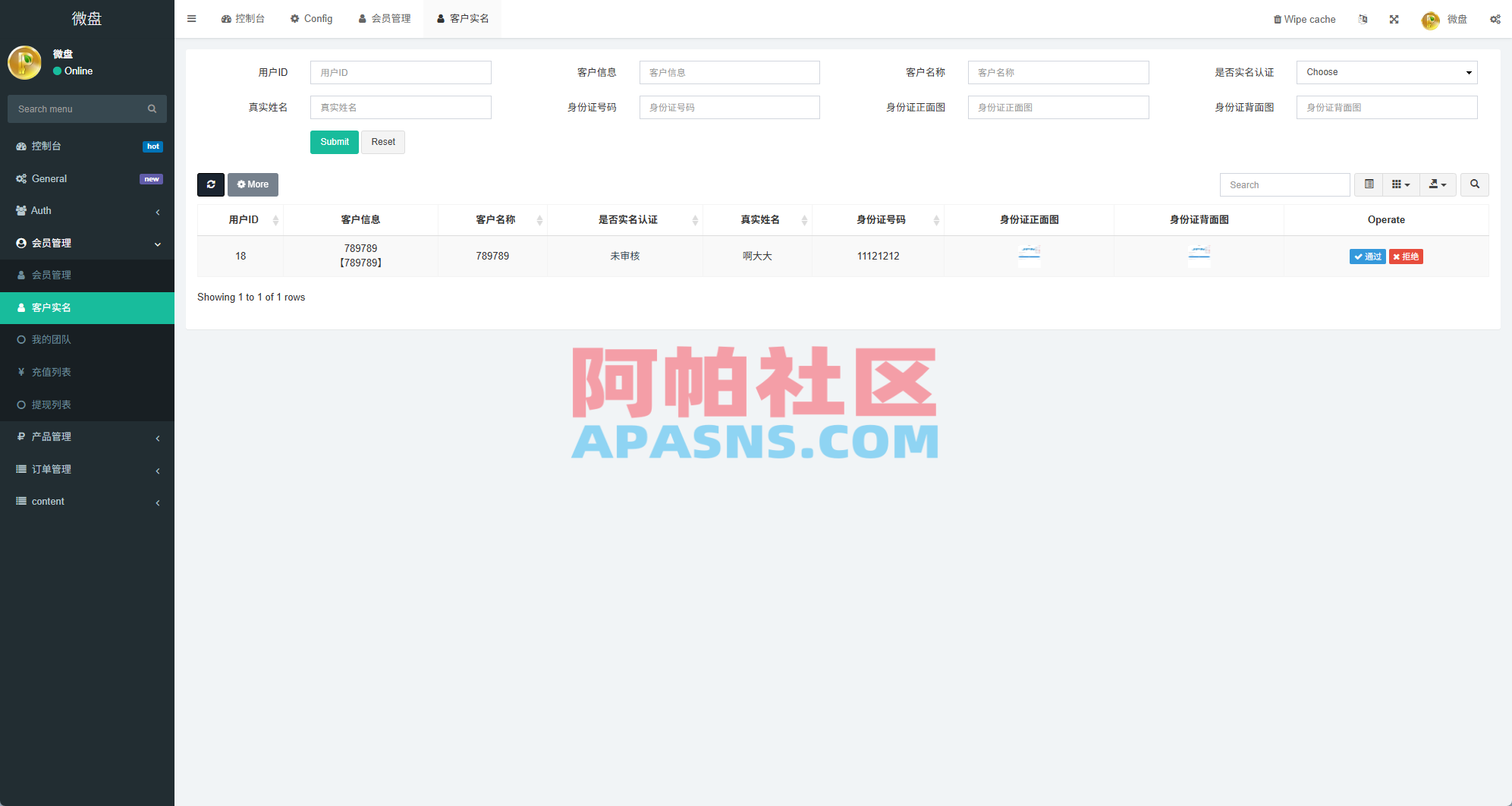This screenshot has width=1512, height=806.
Task: Click the Search menu magnifier icon
Action: (152, 109)
